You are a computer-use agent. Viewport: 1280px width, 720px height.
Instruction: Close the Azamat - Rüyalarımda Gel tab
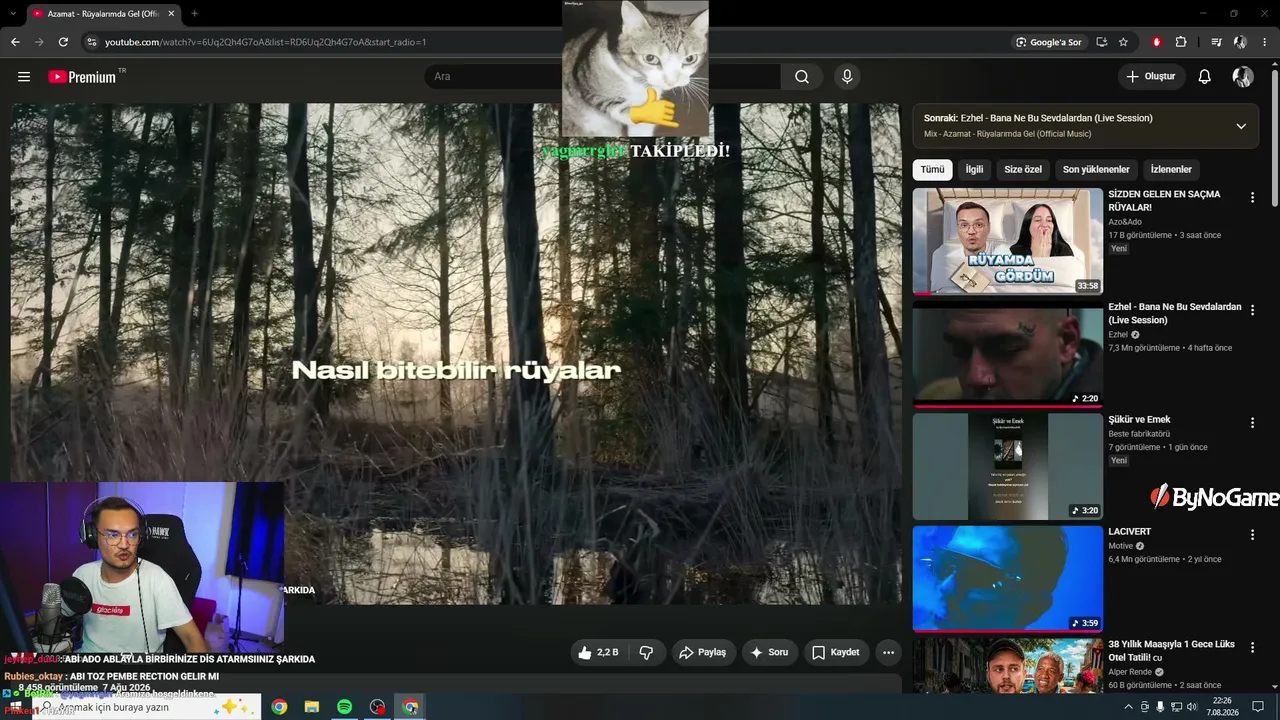pyautogui.click(x=171, y=14)
